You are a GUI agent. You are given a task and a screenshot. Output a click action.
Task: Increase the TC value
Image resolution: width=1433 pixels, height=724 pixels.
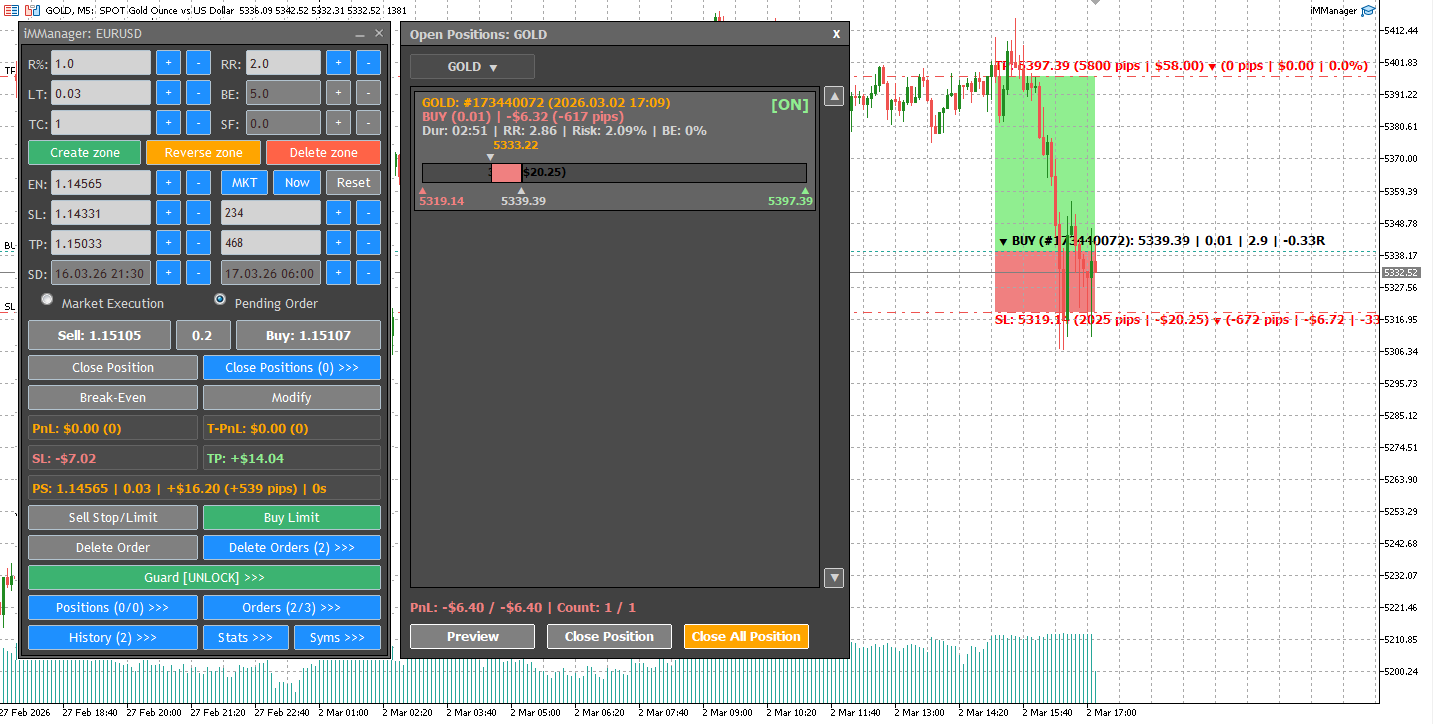pyautogui.click(x=168, y=123)
